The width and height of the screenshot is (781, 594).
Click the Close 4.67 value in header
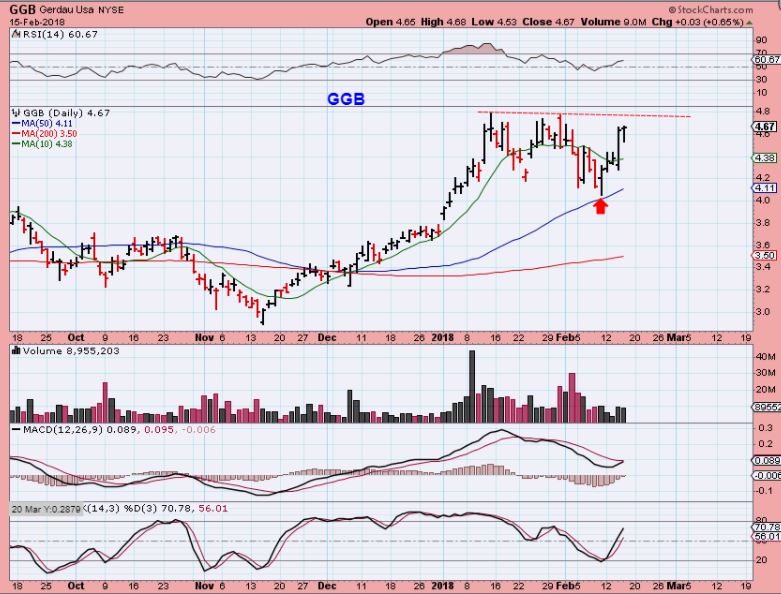coord(549,22)
